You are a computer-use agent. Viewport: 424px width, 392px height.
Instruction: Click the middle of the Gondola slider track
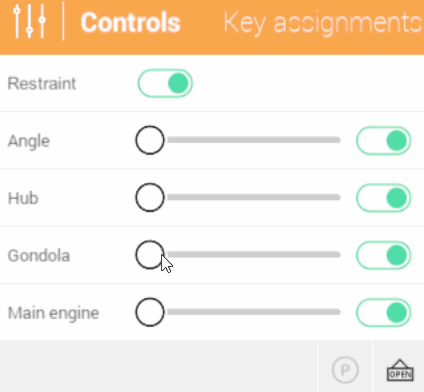pos(254,255)
